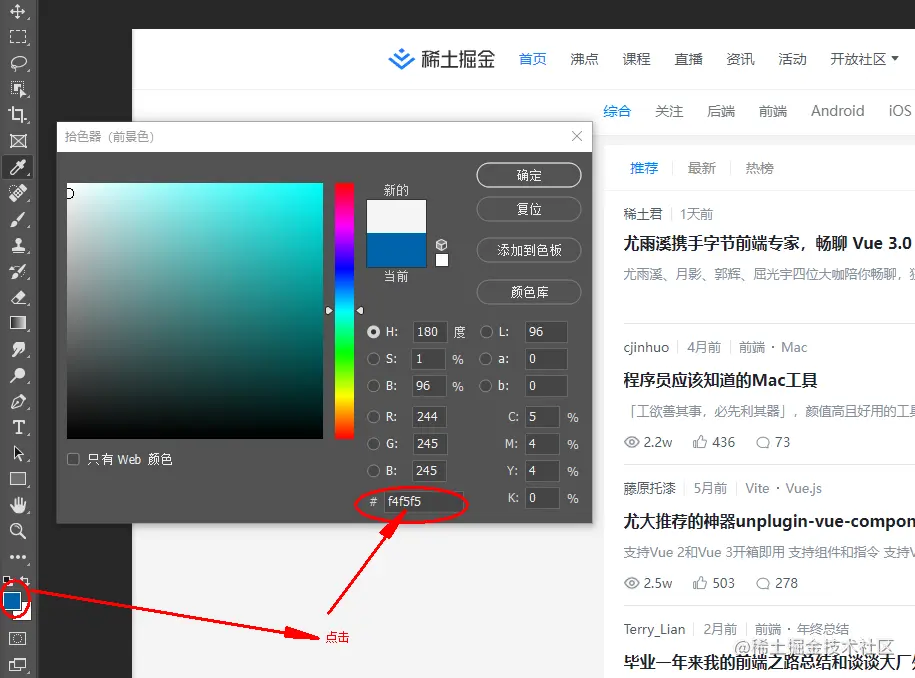The image size is (915, 678).
Task: Expand the 开放社区 dropdown menu
Action: [x=864, y=59]
